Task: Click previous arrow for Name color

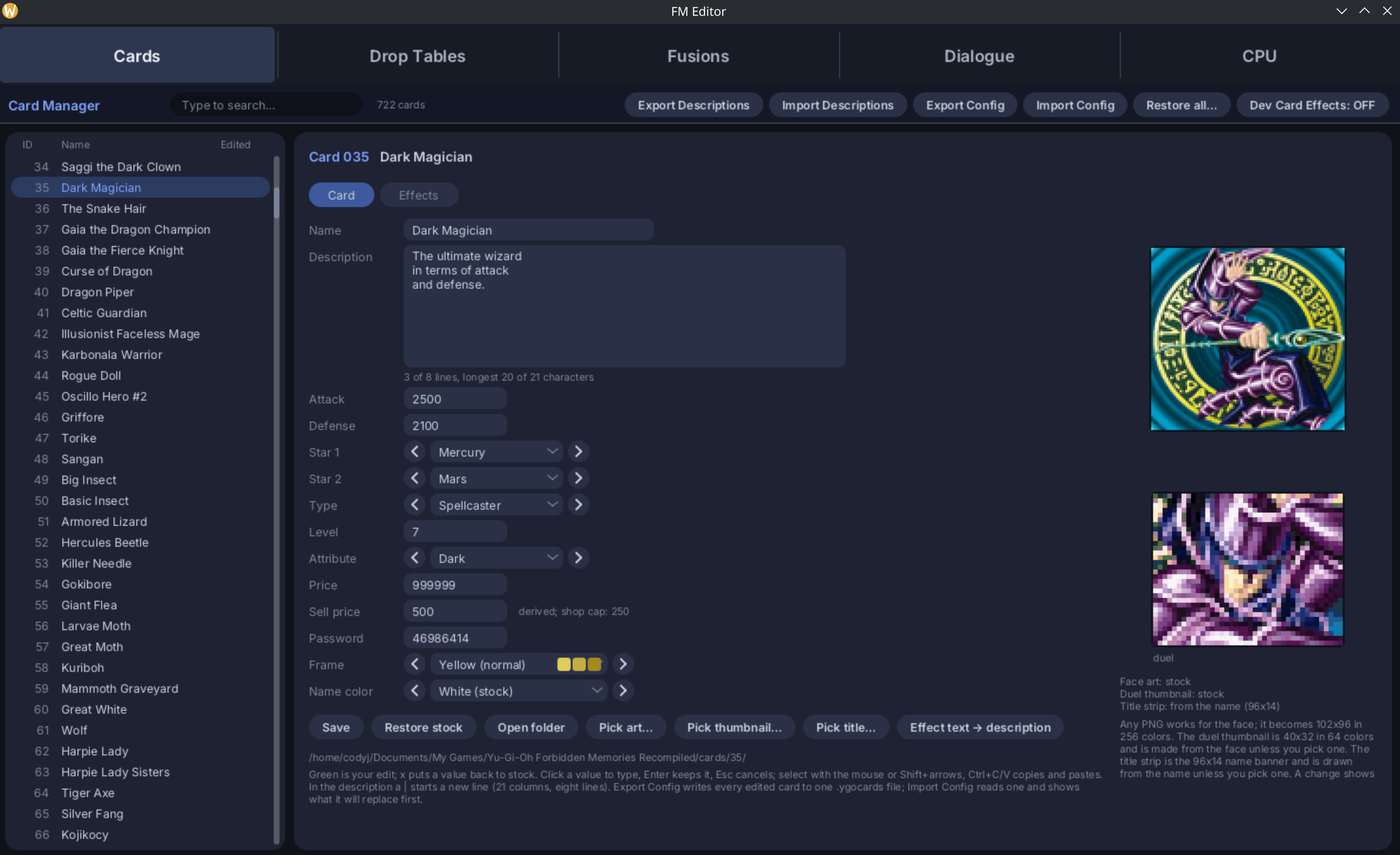Action: [415, 691]
